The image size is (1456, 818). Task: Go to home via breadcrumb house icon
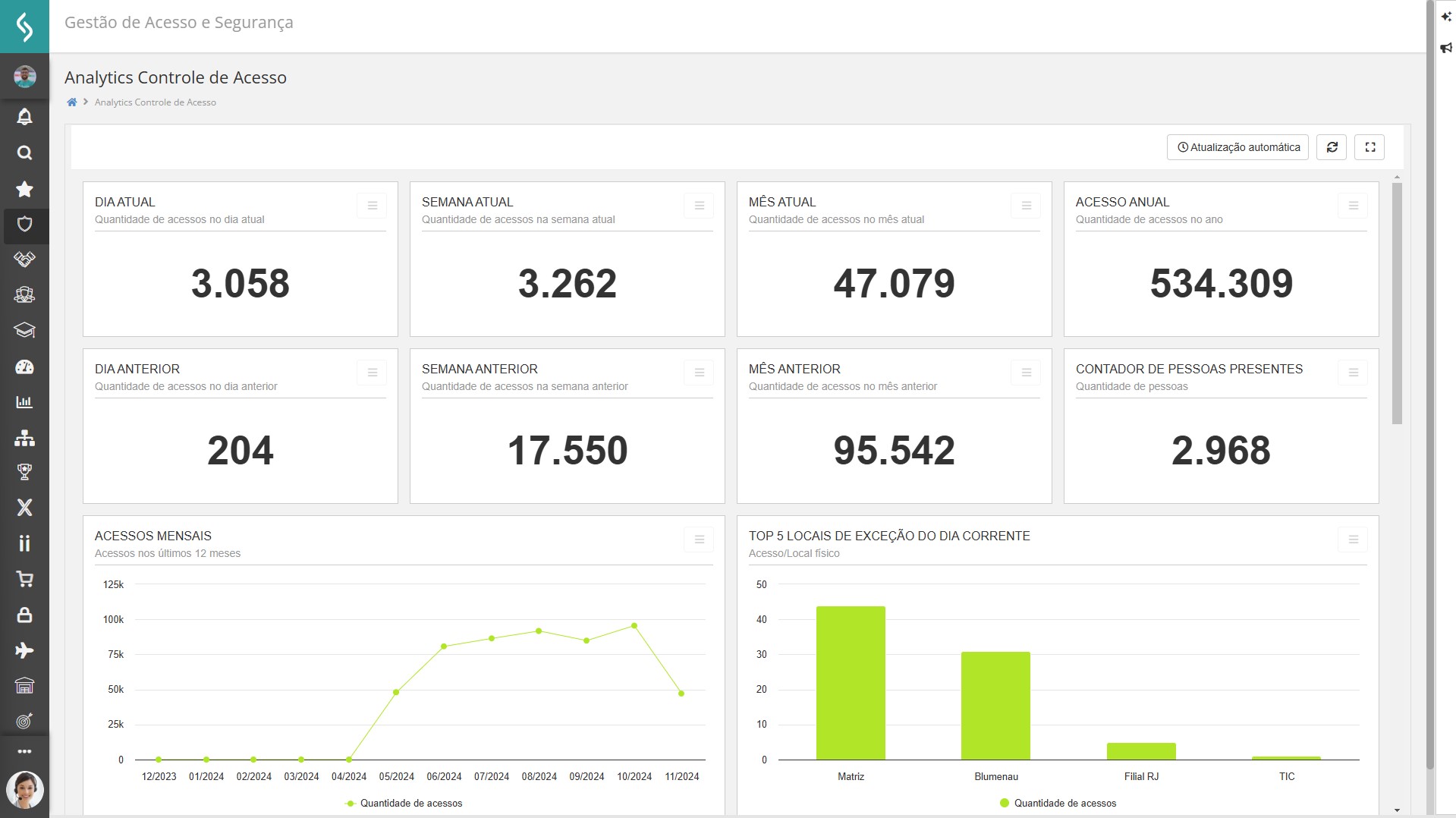[x=72, y=102]
